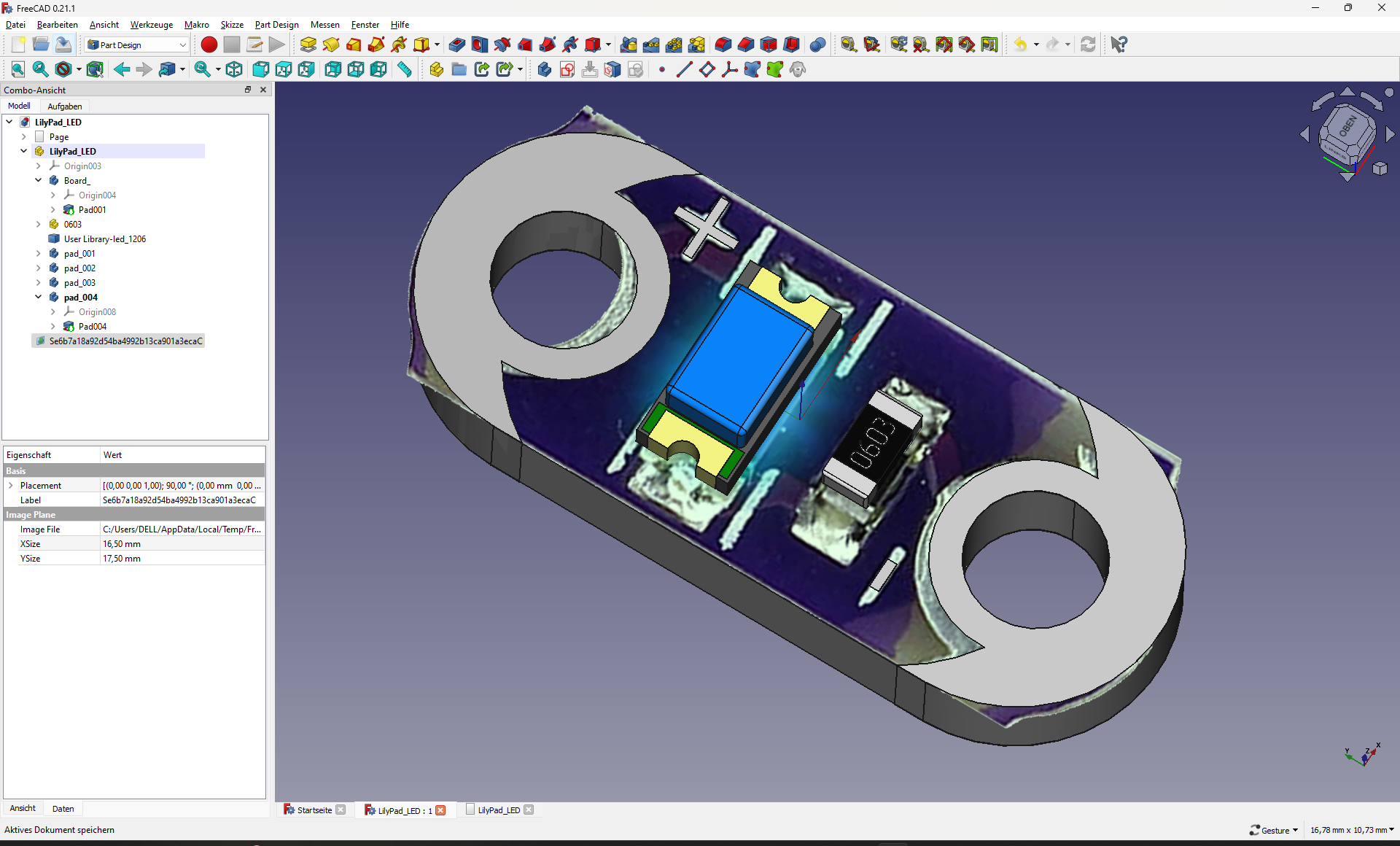
Task: Toggle all measurements visibility
Action: click(944, 44)
